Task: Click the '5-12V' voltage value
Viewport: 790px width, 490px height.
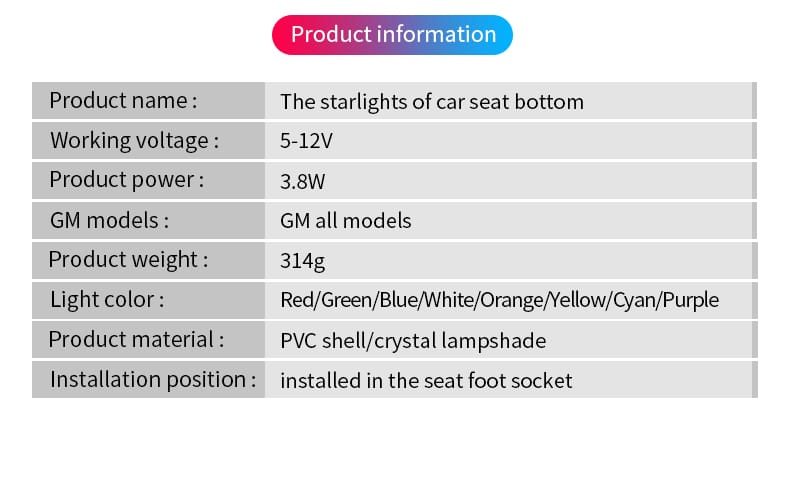Action: coord(306,142)
